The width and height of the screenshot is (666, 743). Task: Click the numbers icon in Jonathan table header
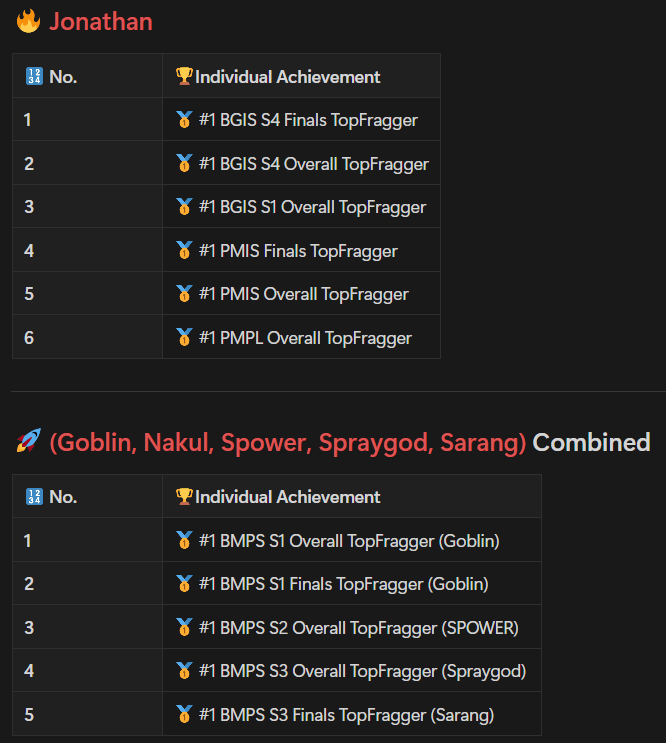coord(34,76)
